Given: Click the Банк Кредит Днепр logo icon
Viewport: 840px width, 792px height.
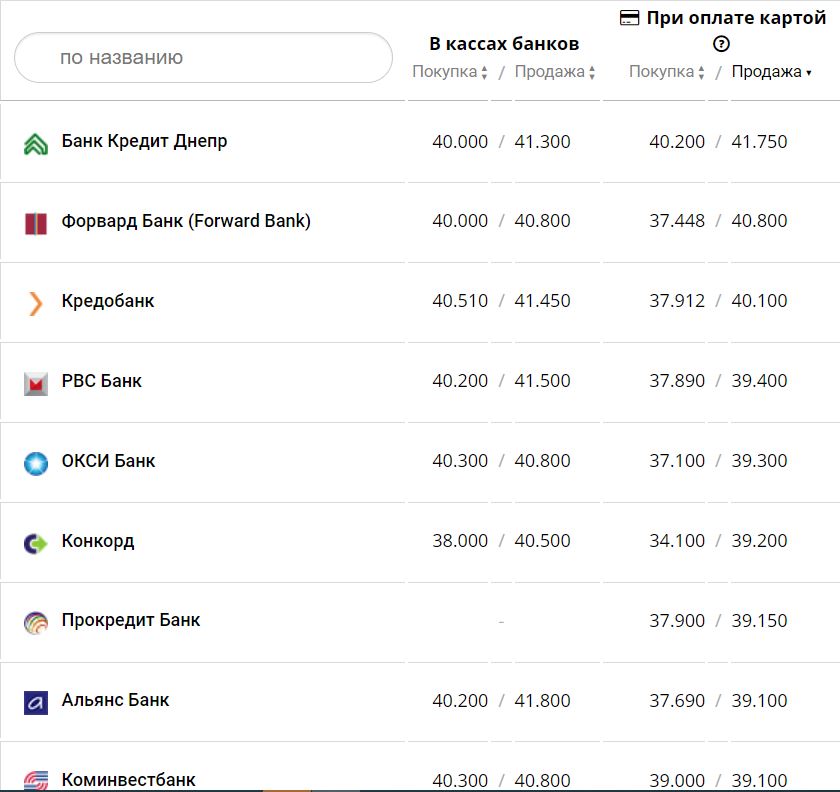Looking at the screenshot, I should tap(36, 144).
